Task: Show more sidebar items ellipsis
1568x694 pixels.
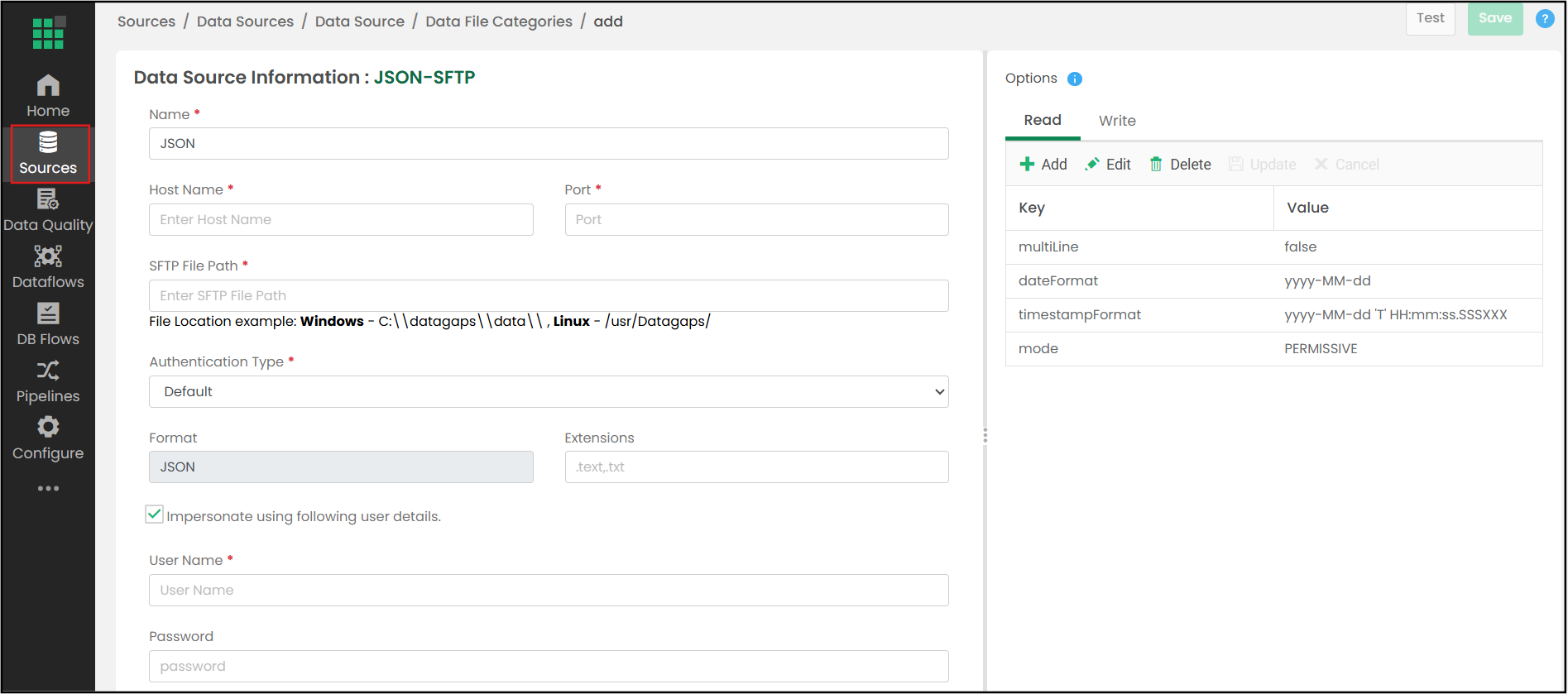Action: (48, 488)
